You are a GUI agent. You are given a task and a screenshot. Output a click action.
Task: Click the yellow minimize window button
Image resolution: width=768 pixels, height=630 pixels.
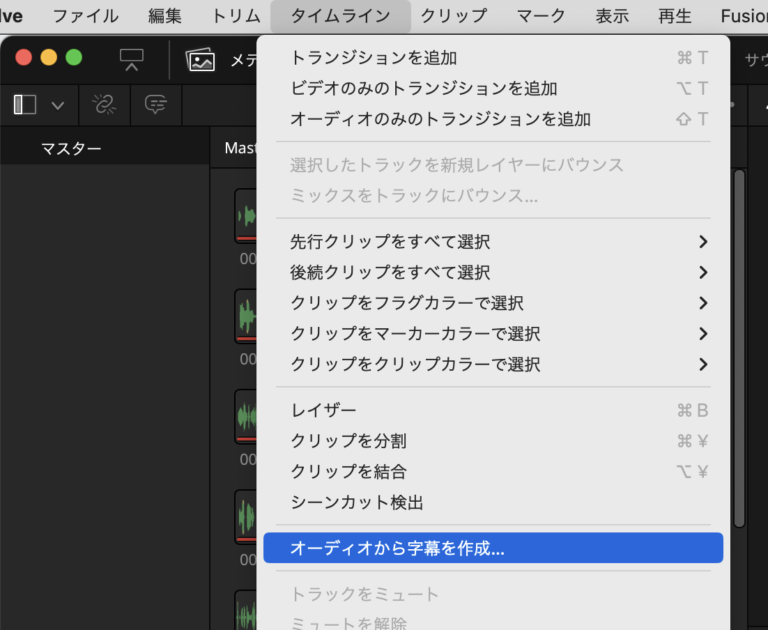click(48, 58)
